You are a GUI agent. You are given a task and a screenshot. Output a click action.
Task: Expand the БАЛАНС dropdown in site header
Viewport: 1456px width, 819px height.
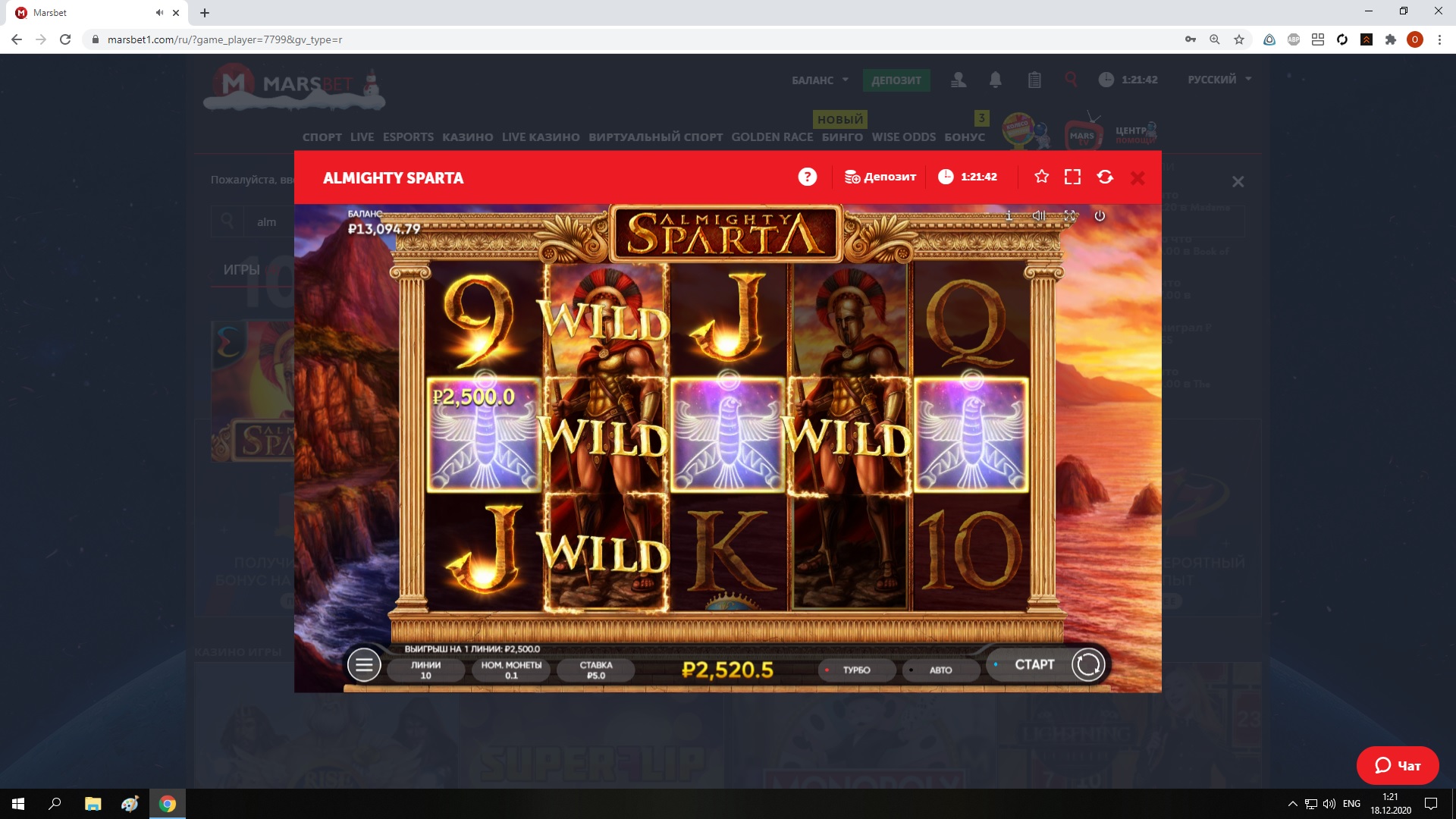pos(820,80)
